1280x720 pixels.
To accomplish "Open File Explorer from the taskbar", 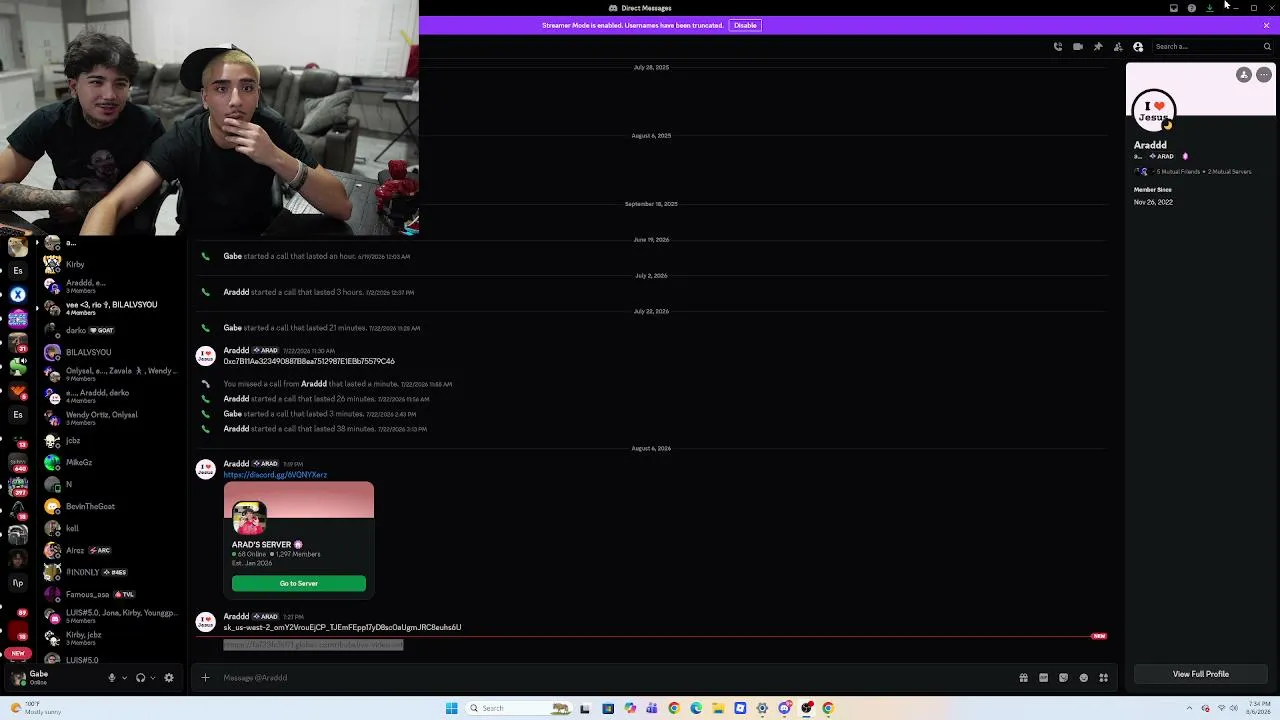I will pos(718,708).
